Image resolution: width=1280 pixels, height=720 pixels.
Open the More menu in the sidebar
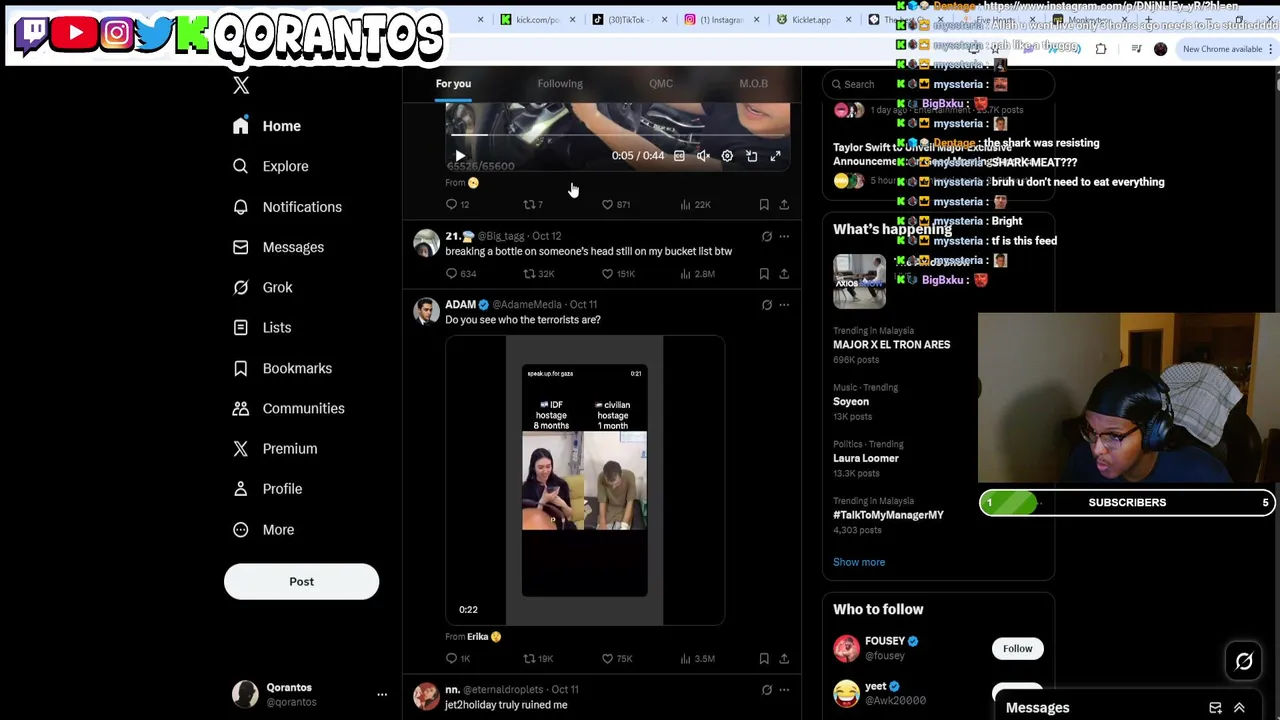(265, 529)
